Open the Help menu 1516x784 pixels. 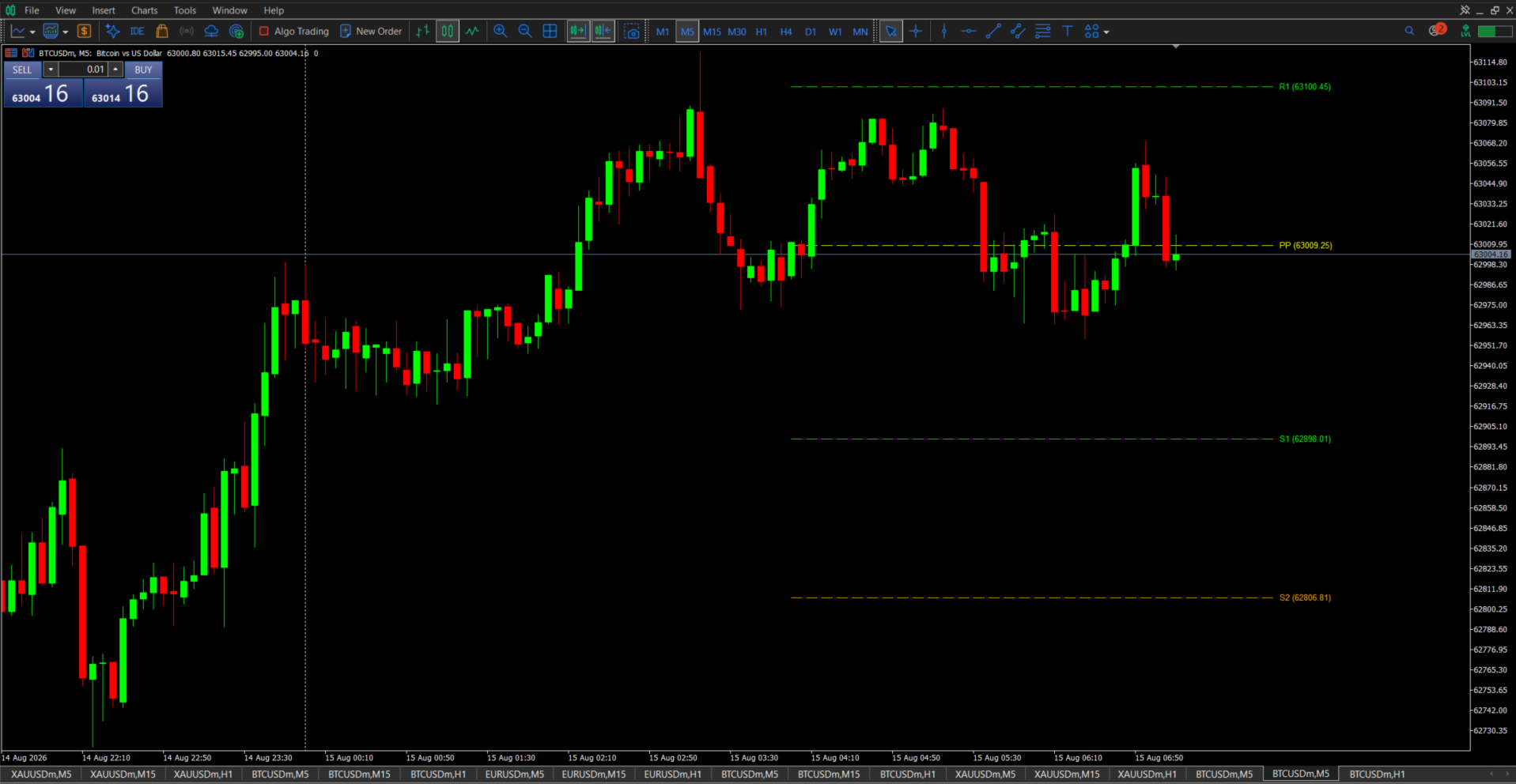coord(274,10)
